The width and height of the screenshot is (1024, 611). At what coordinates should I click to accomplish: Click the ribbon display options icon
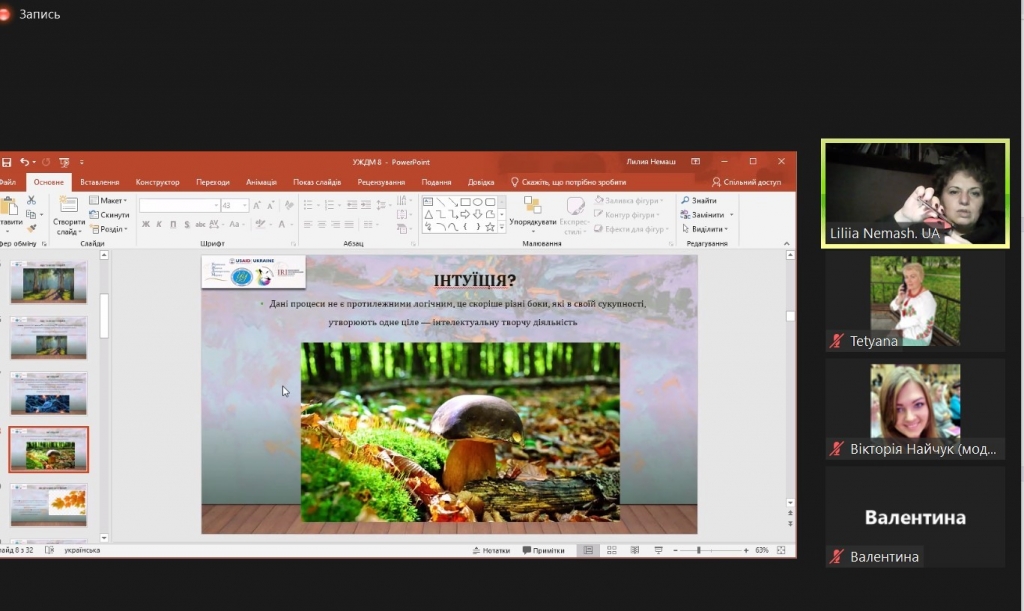point(696,161)
